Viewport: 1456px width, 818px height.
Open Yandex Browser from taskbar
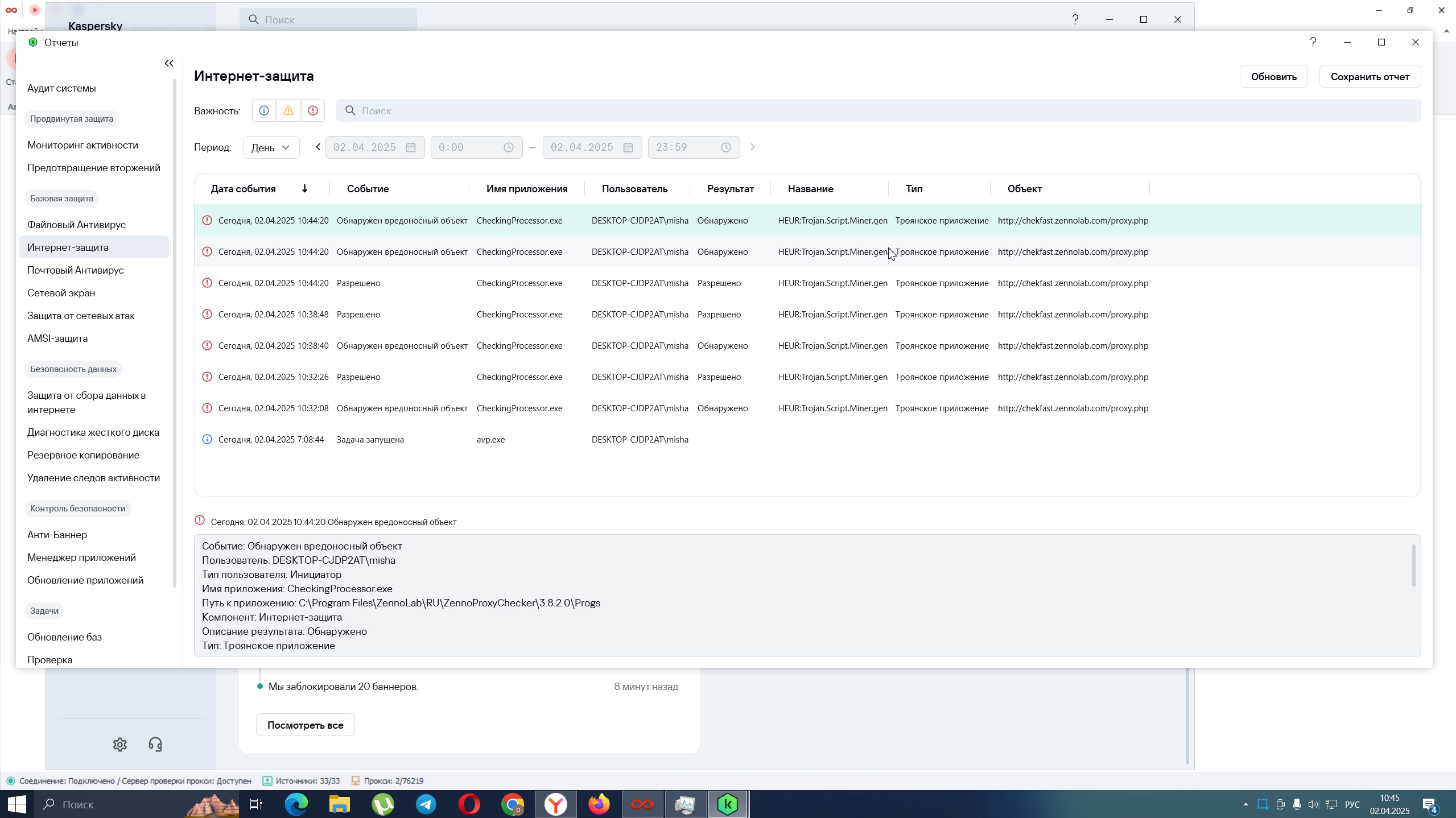(556, 804)
